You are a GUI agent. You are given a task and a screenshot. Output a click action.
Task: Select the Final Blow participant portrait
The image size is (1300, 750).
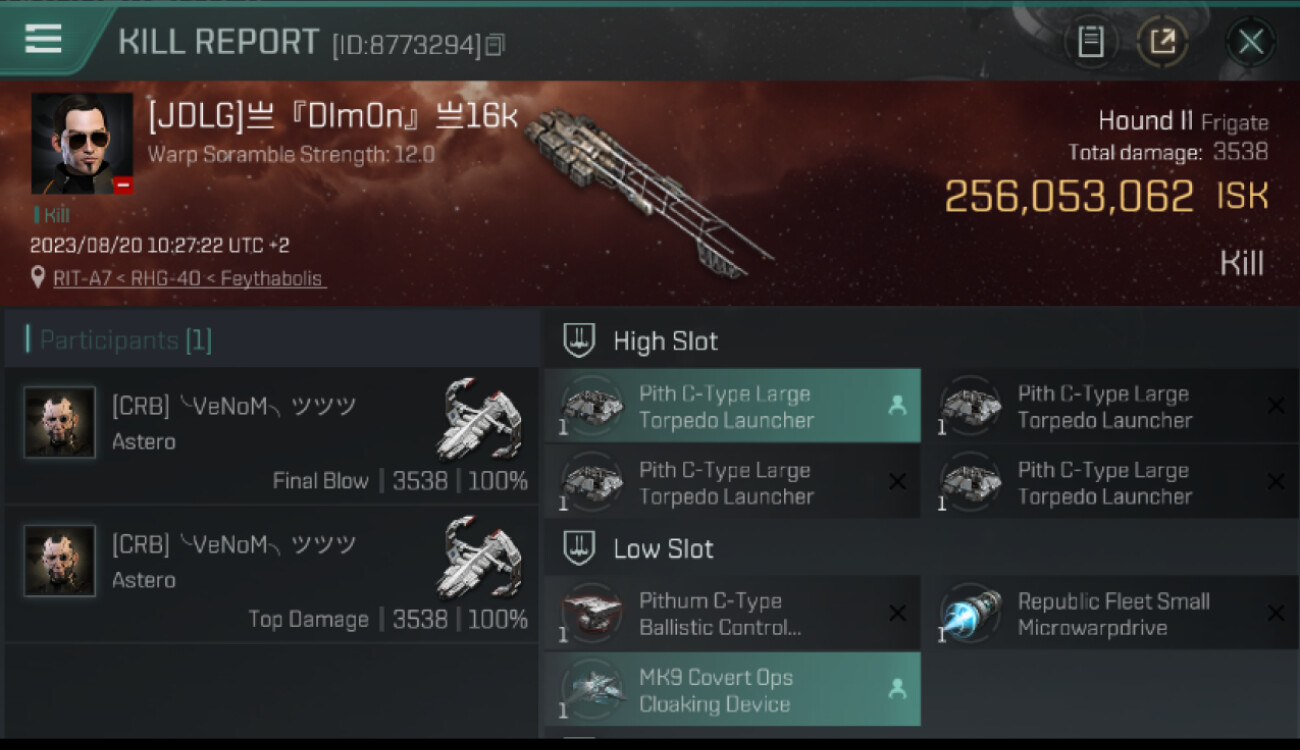pos(60,423)
